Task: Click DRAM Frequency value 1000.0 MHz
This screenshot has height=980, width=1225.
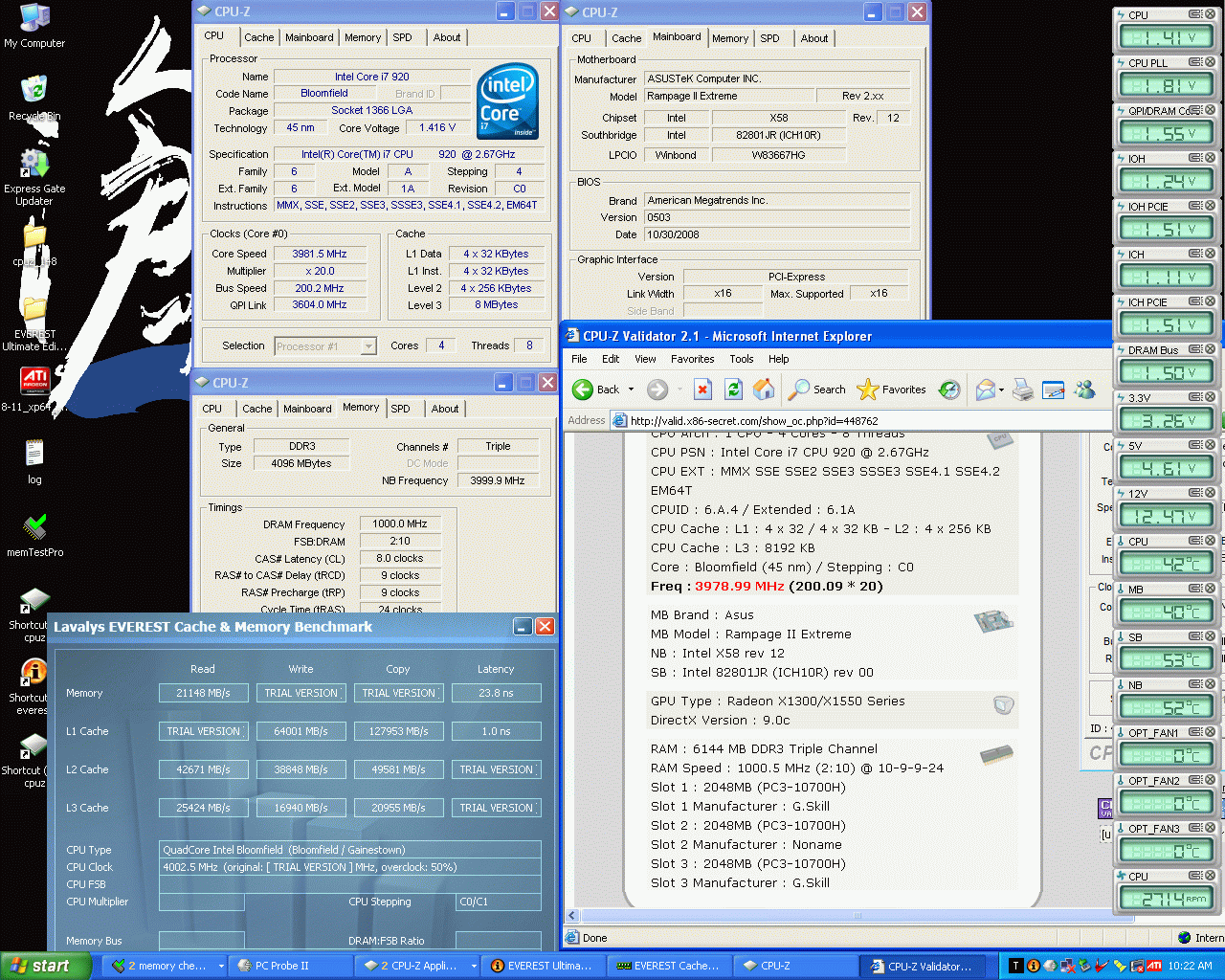Action: [x=400, y=524]
